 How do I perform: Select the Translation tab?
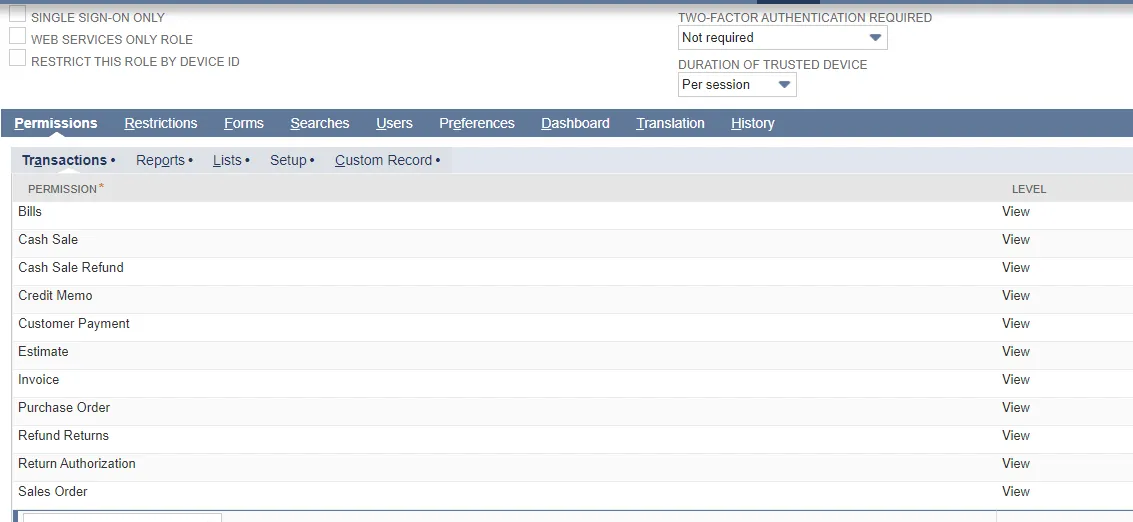(x=670, y=124)
